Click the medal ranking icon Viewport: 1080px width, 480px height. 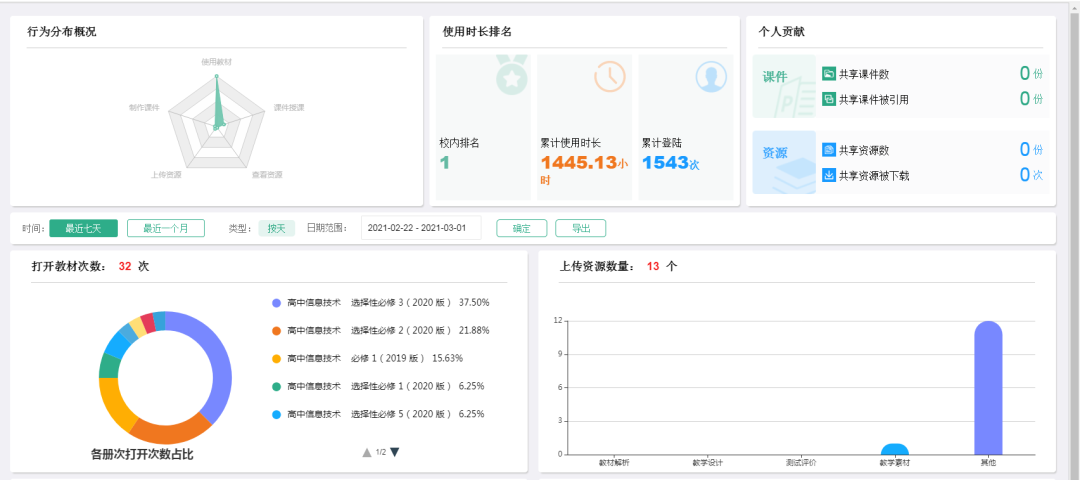512,74
